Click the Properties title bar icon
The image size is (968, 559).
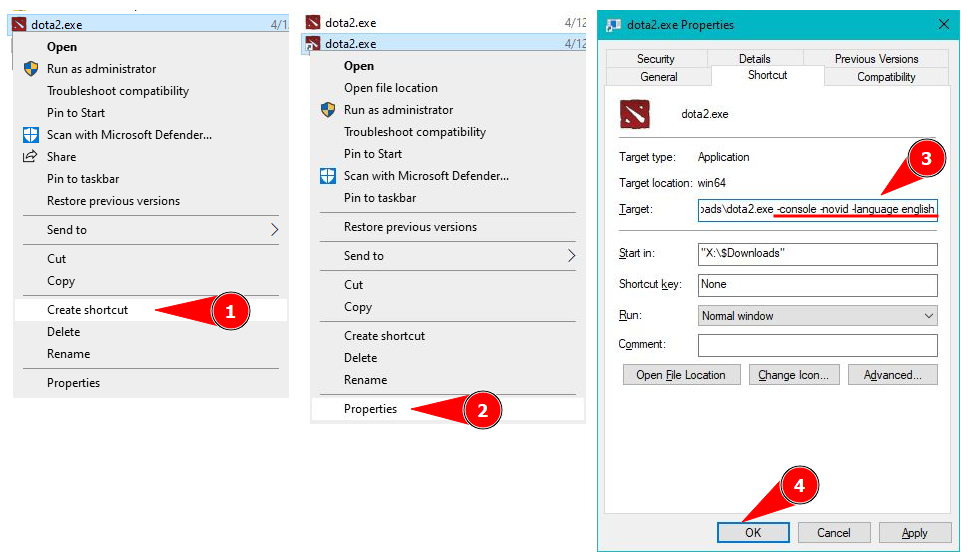tap(614, 25)
